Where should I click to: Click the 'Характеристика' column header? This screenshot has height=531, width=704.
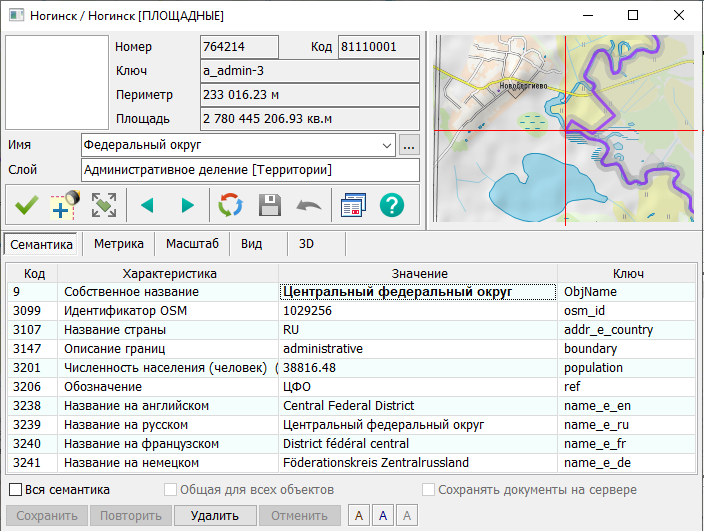tap(169, 273)
